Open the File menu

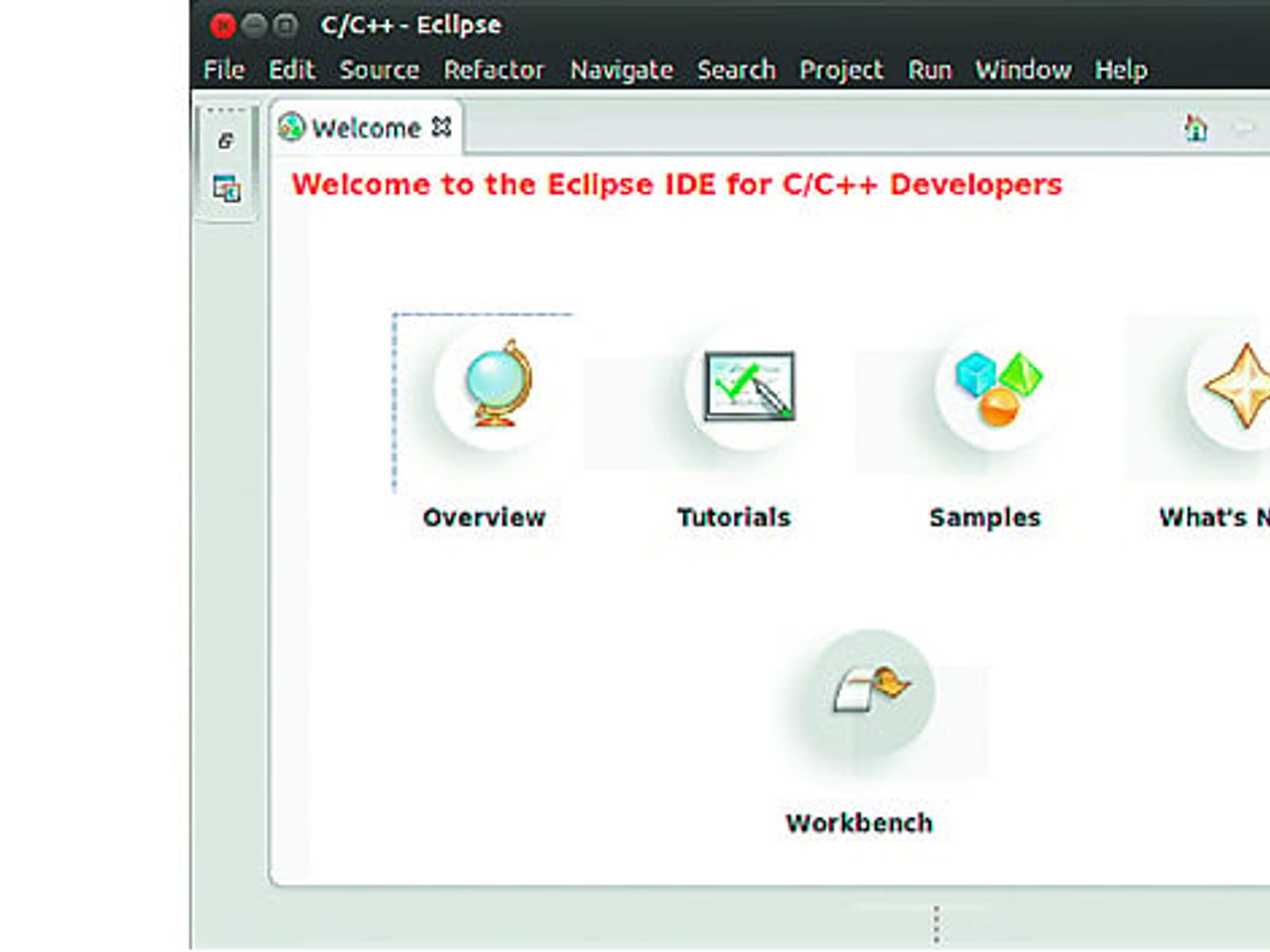tap(224, 70)
